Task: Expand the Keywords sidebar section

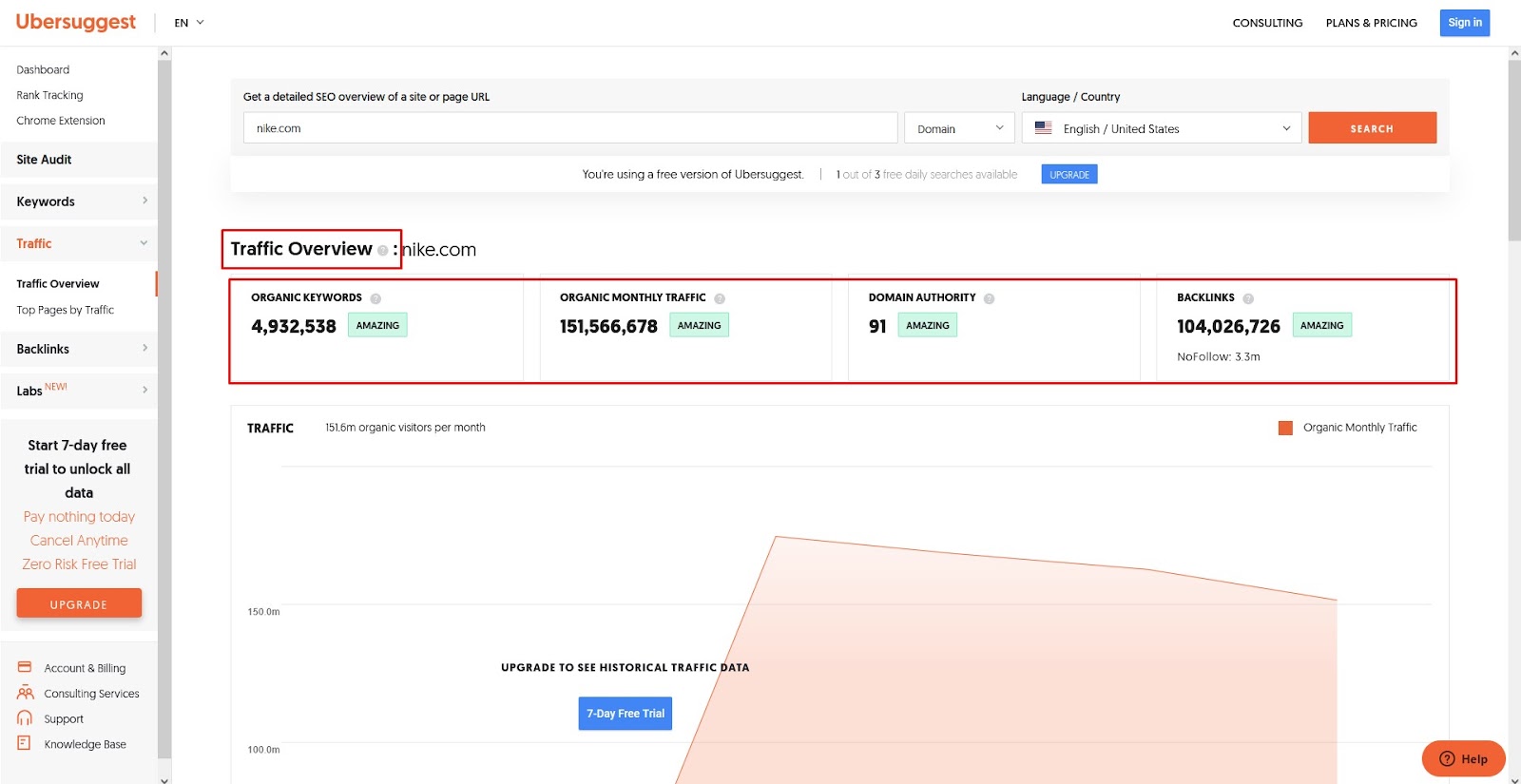Action: point(79,201)
